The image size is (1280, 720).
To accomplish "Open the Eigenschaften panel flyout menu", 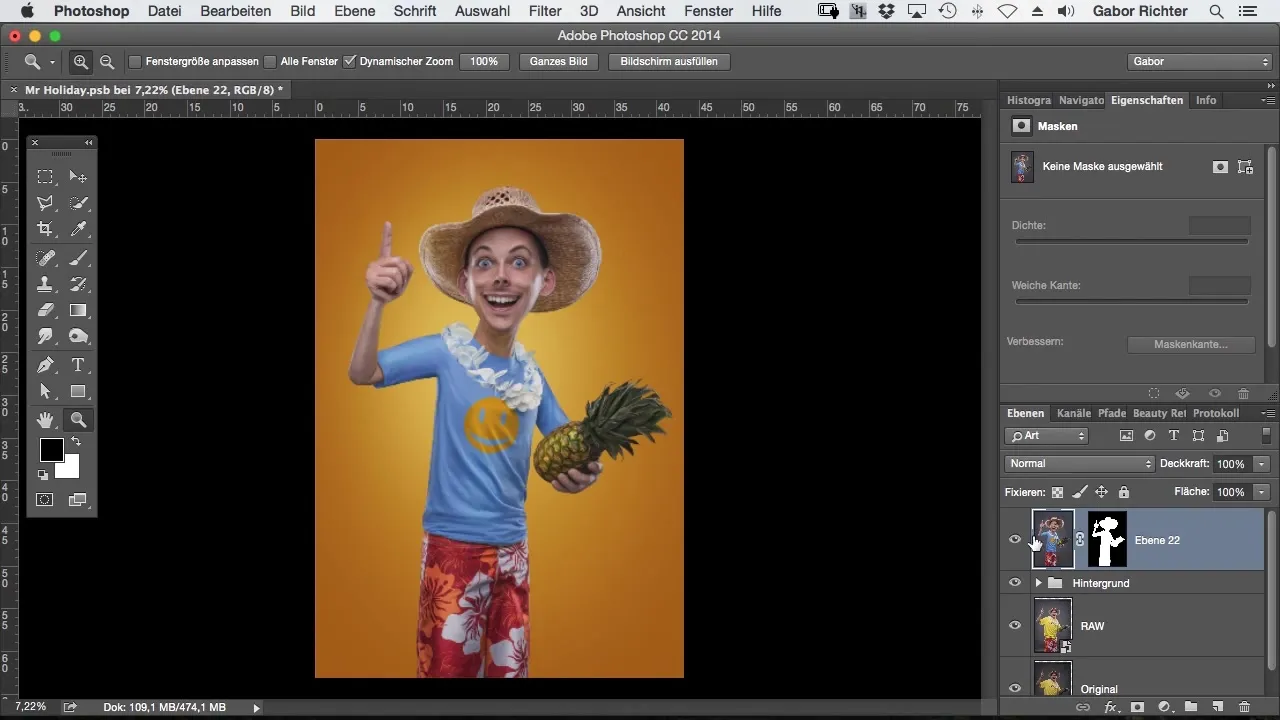I will pyautogui.click(x=1268, y=100).
